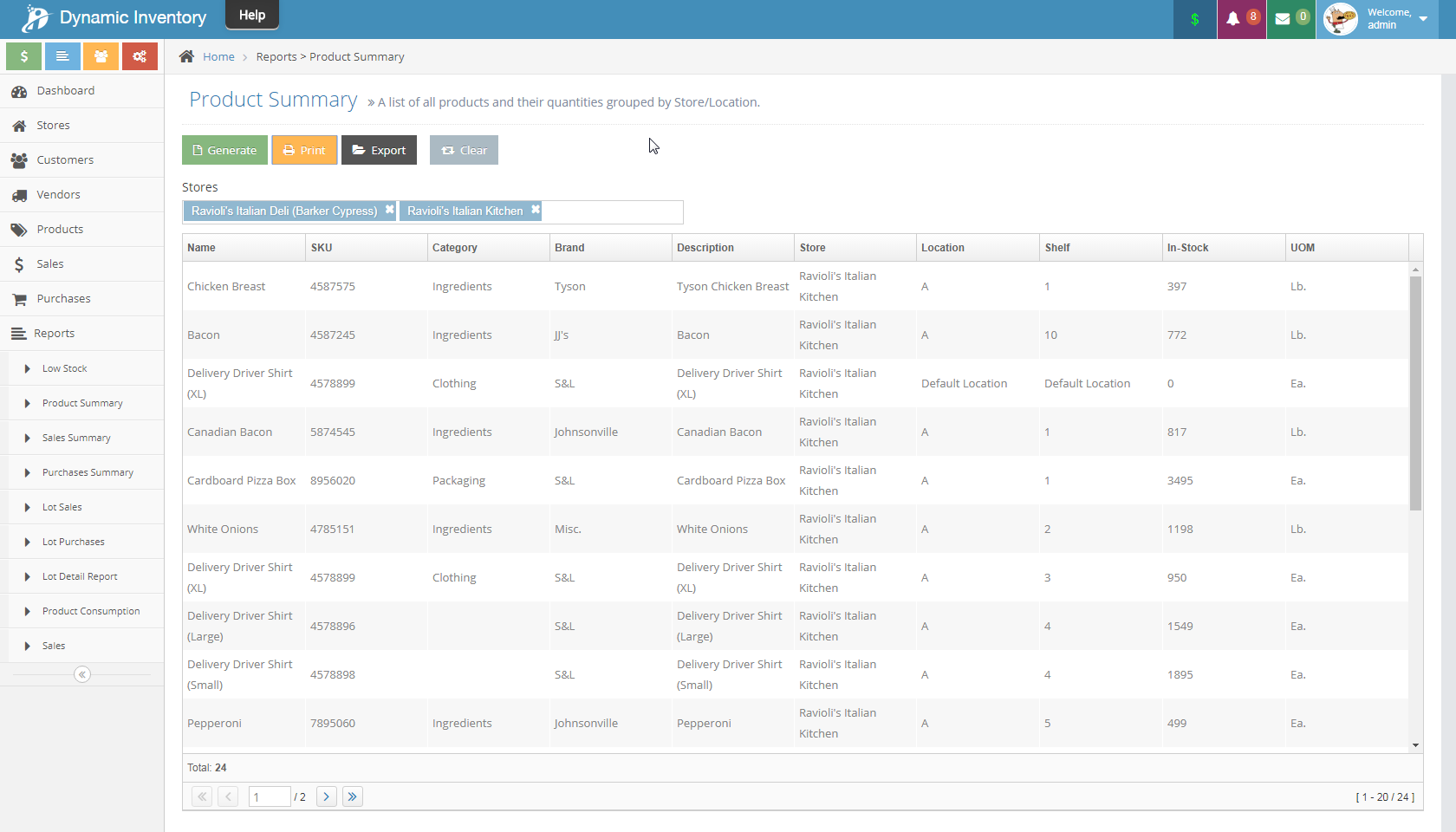
Task: Open Purchases with the cart icon
Action: pyautogui.click(x=19, y=298)
